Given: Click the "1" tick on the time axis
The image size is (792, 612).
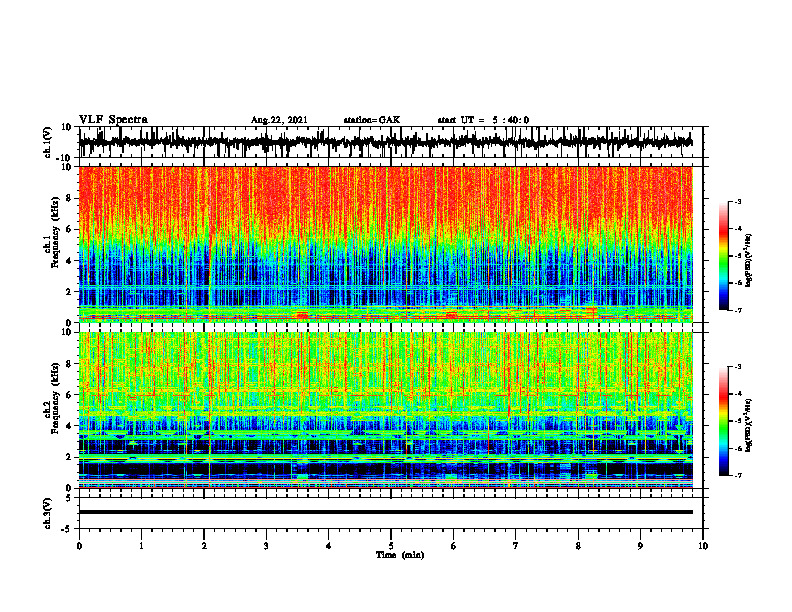Looking at the screenshot, I should 141,546.
